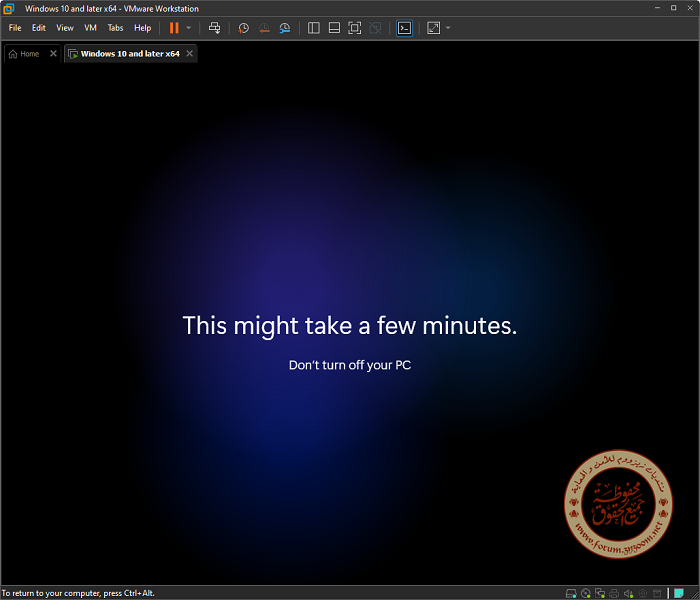Close the VMware Workstation window
Image resolution: width=700 pixels, height=600 pixels.
[690, 8]
